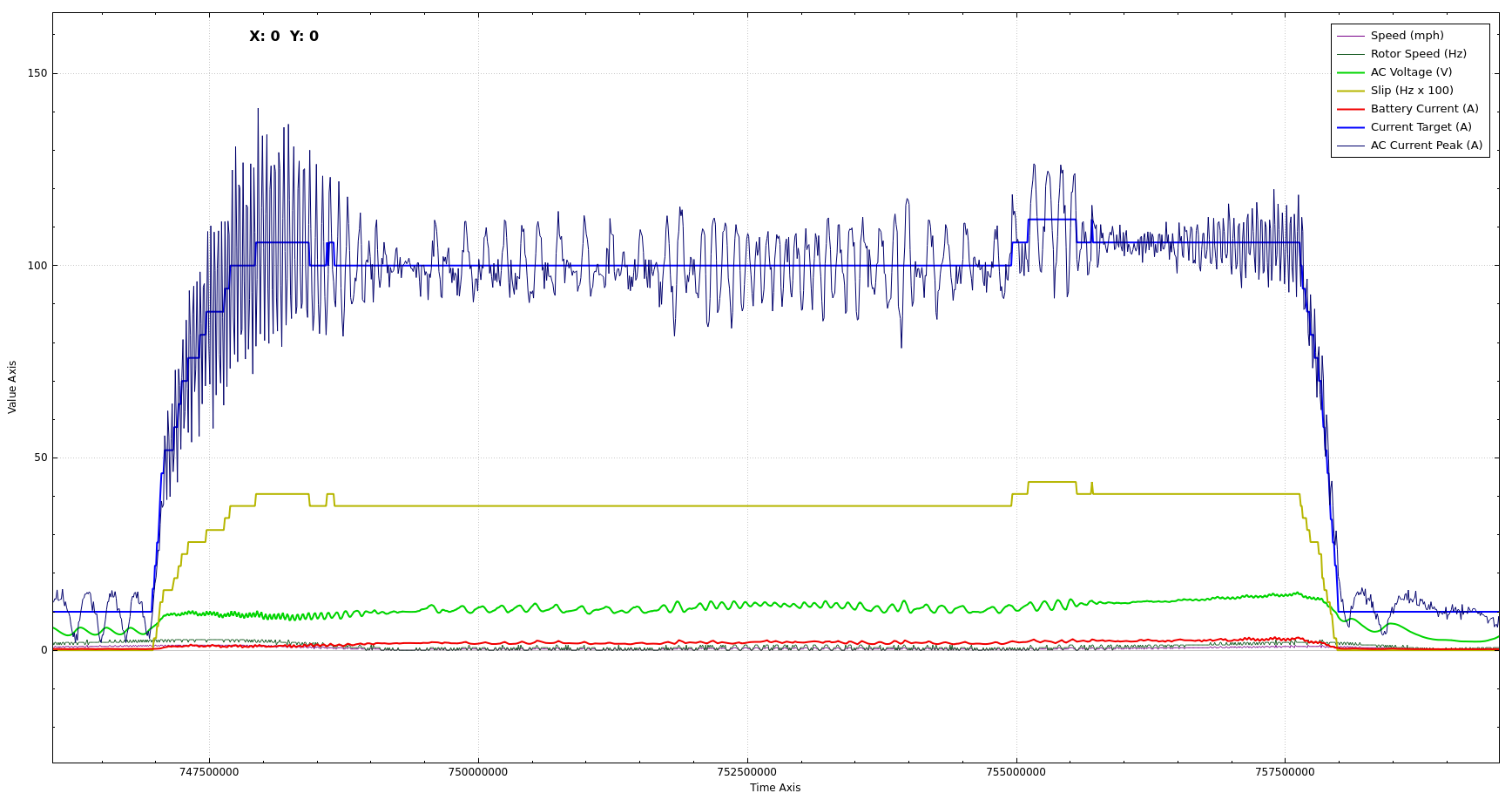The width and height of the screenshot is (1512, 800).
Task: Click the Current Target (A) legend label
Action: click(x=1421, y=127)
